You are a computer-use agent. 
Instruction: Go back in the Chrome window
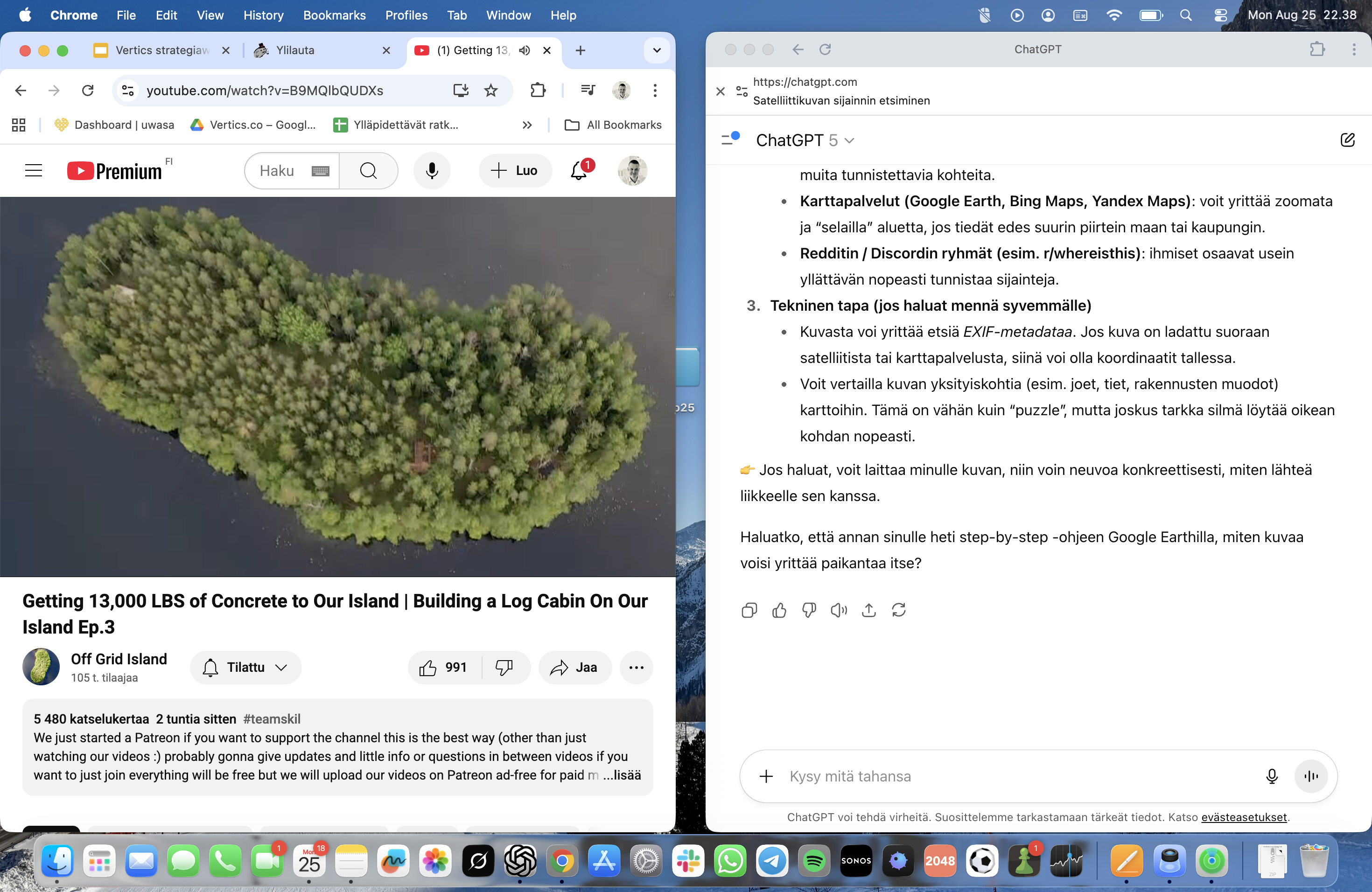coord(21,91)
